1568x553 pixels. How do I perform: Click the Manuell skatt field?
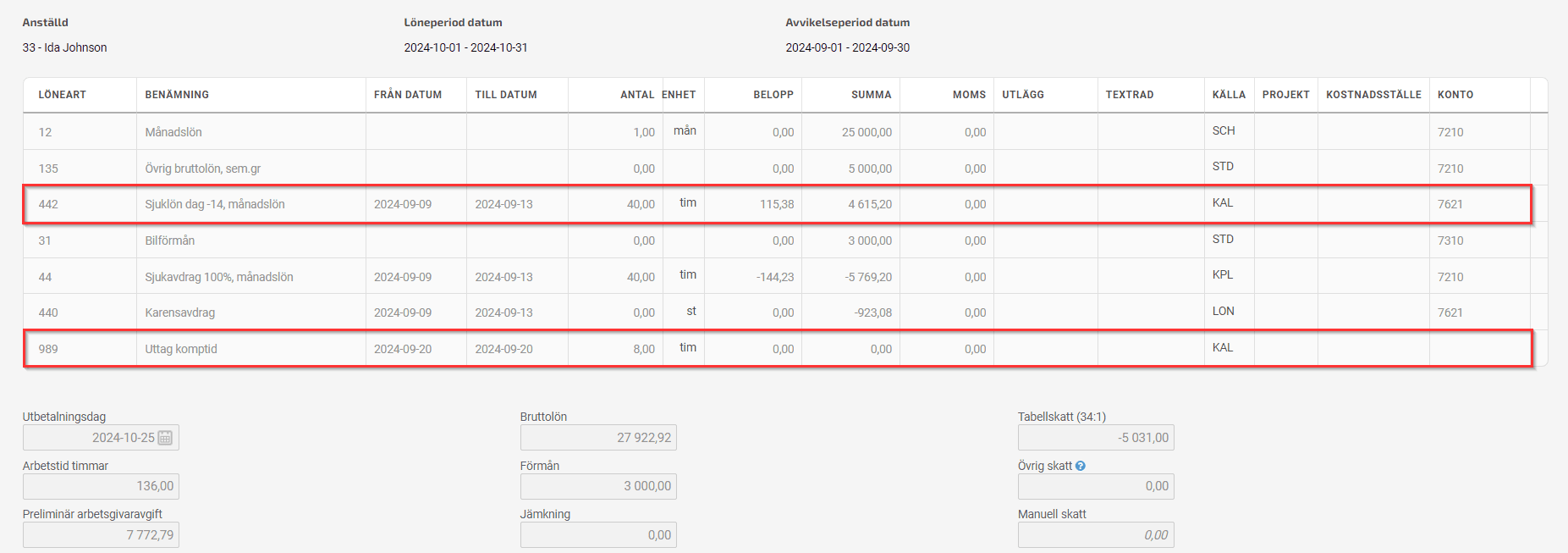pyautogui.click(x=1096, y=535)
